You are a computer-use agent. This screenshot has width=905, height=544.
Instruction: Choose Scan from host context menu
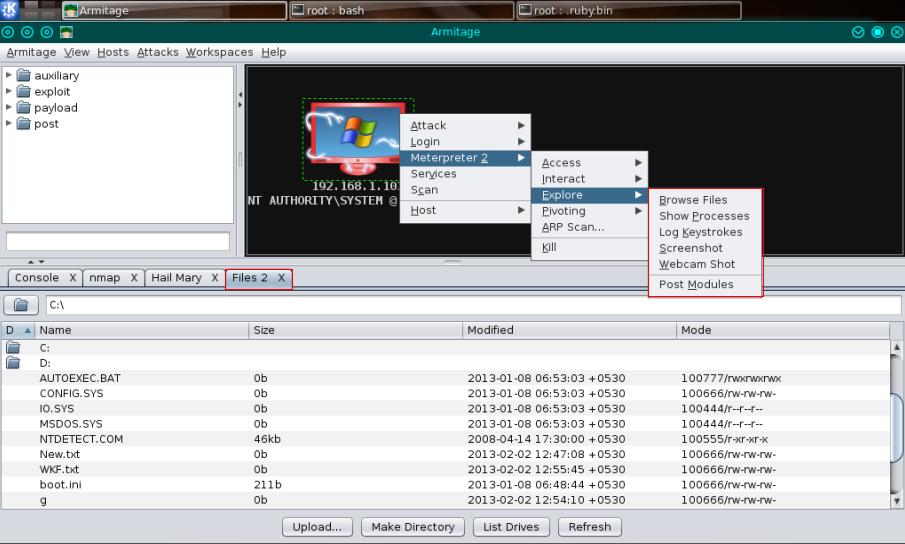point(465,190)
